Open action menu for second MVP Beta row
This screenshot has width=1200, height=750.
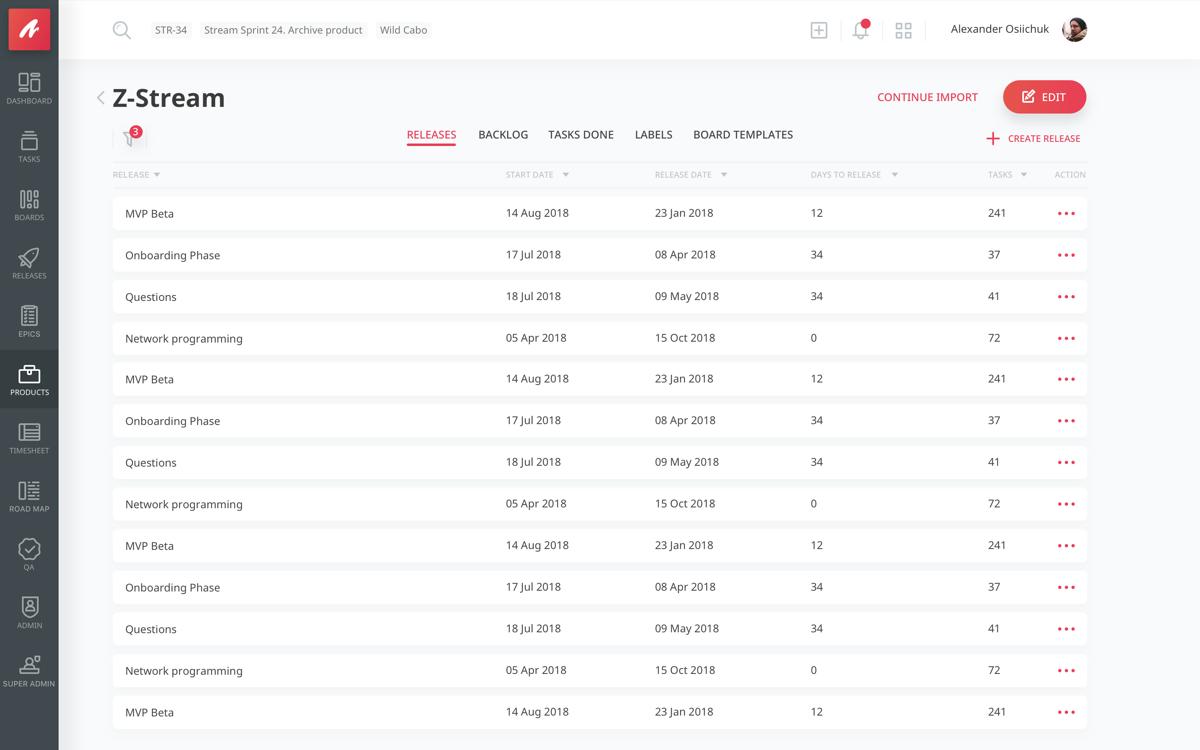click(x=1066, y=379)
